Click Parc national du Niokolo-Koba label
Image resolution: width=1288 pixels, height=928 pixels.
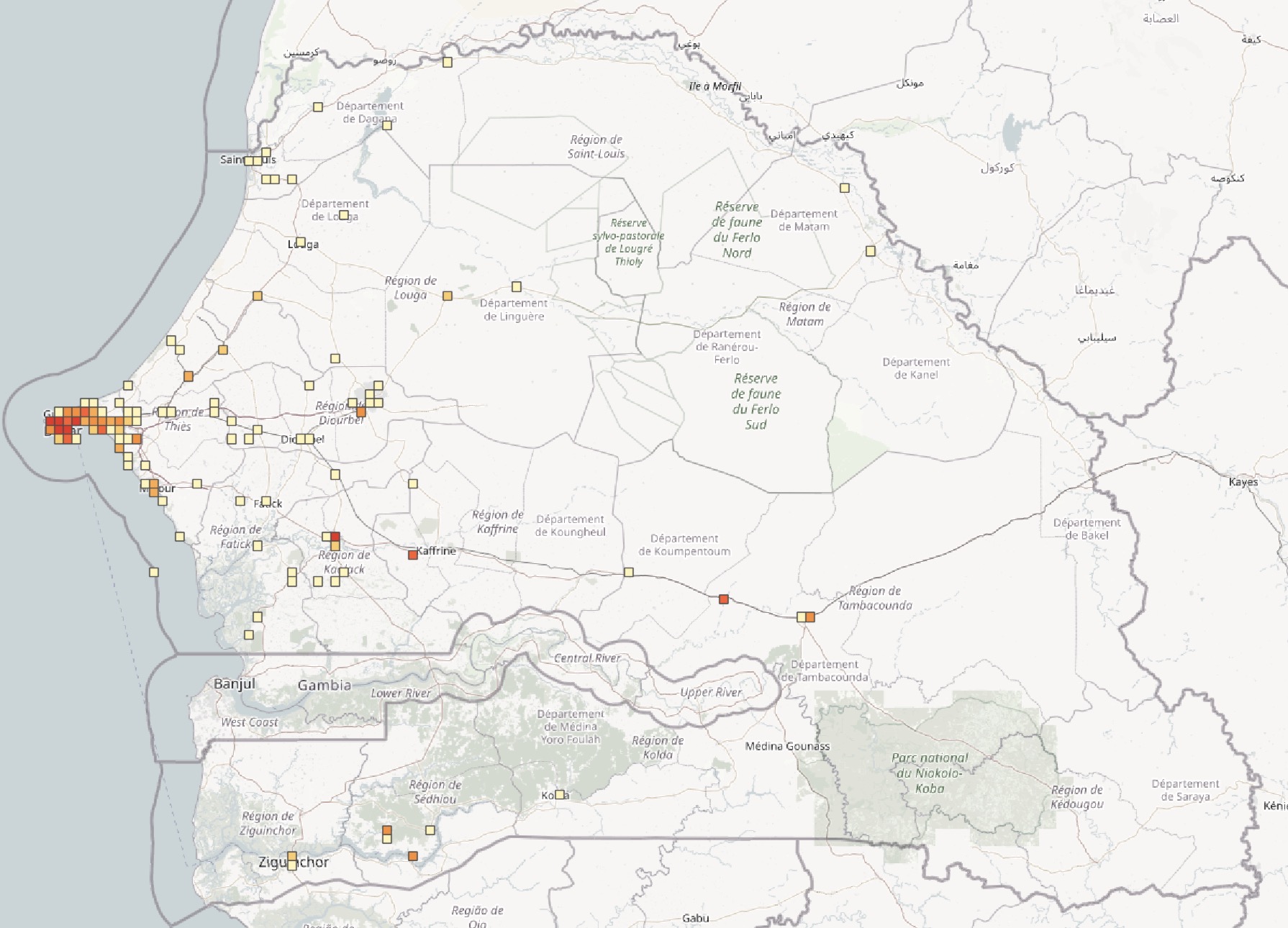(x=930, y=773)
